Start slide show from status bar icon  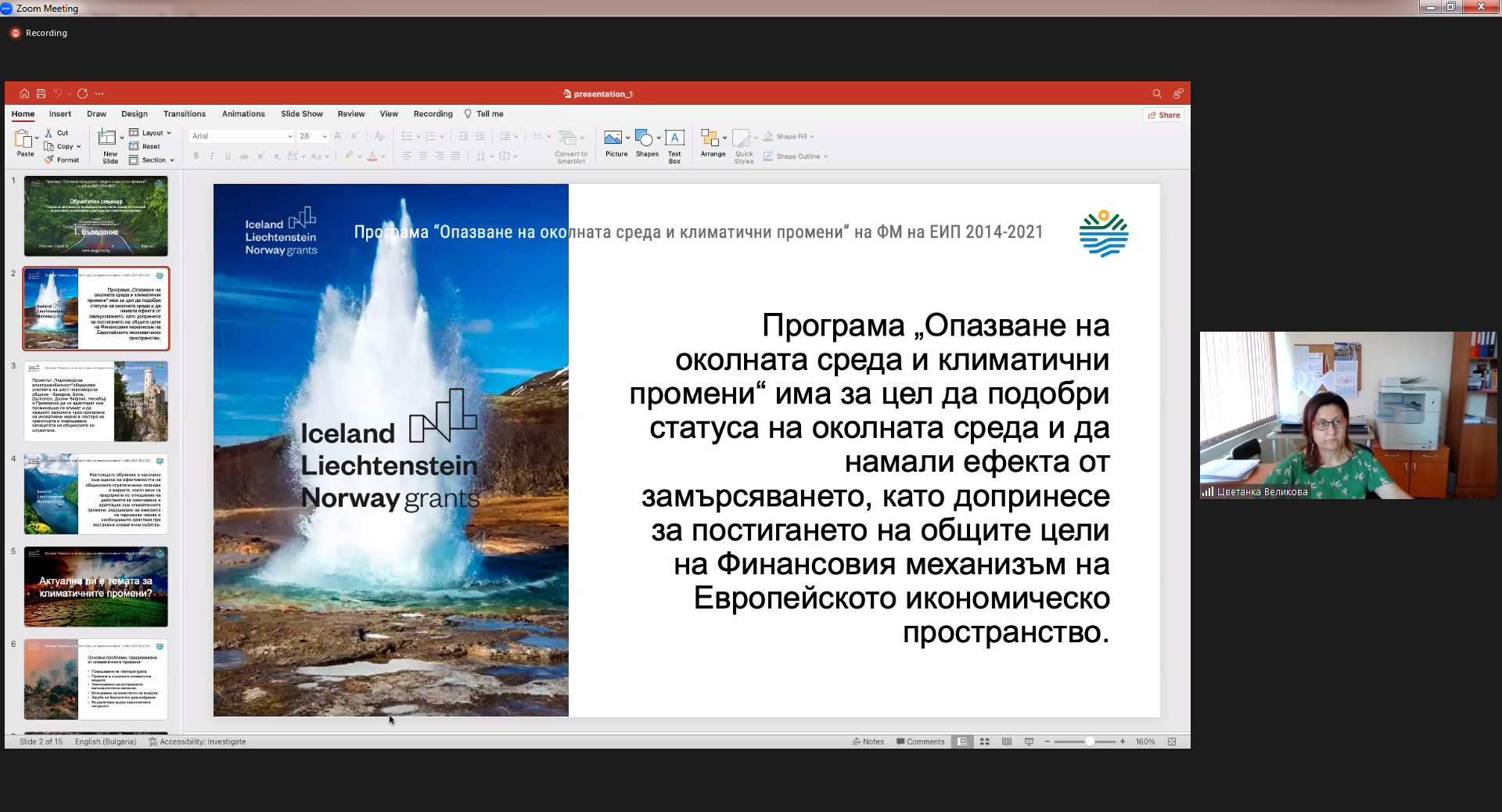click(1029, 742)
